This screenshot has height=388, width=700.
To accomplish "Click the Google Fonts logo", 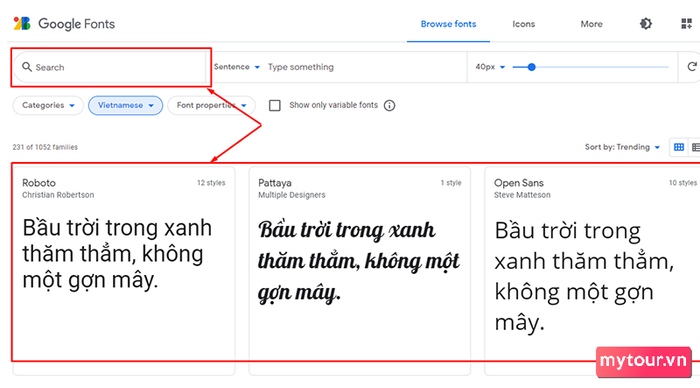I will click(64, 24).
